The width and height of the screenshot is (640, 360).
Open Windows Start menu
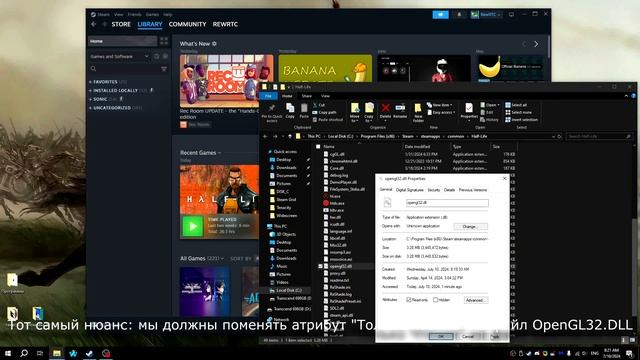(8, 353)
